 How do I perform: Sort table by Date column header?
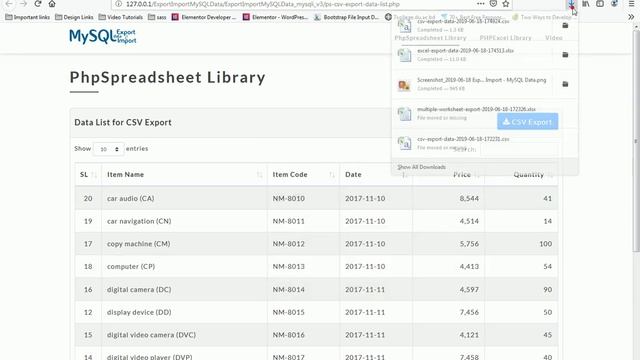[x=376, y=175]
